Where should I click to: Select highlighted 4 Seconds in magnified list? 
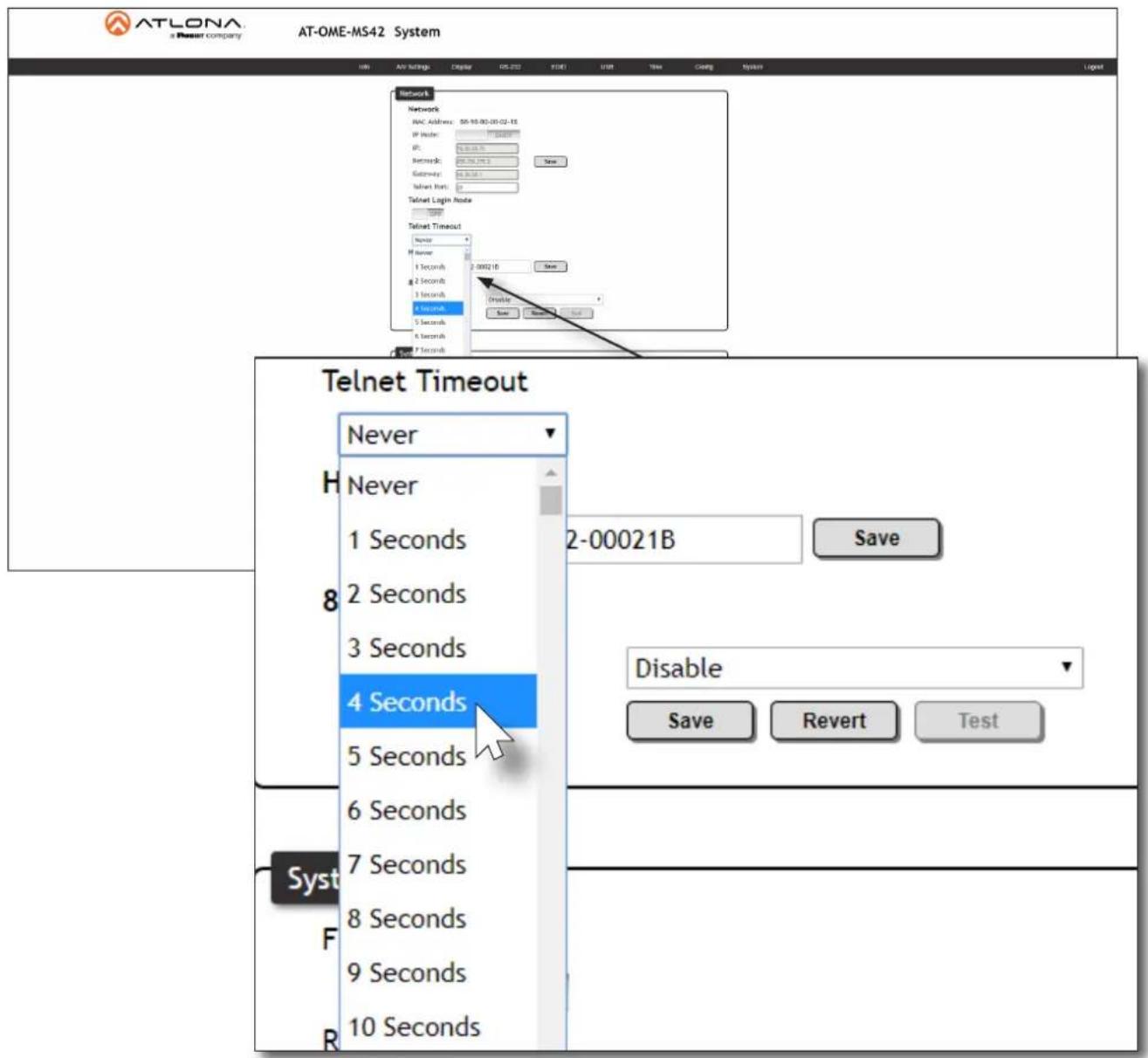pos(439,702)
